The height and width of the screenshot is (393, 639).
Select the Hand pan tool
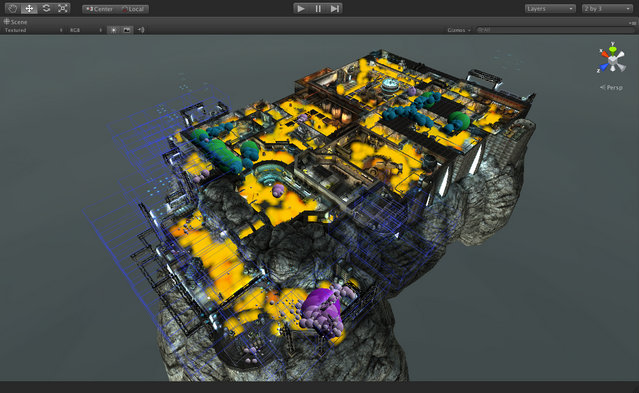13,8
